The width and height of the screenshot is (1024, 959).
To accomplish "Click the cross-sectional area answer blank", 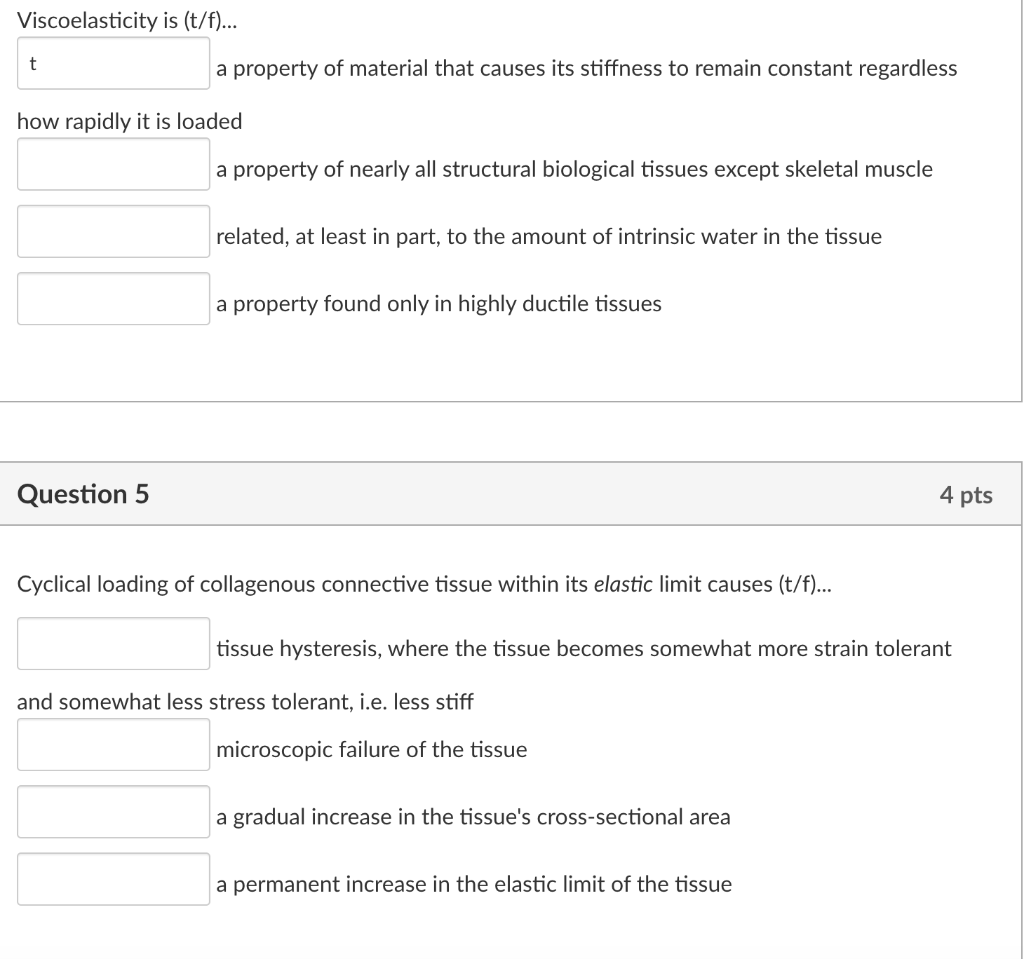I will 112,811.
